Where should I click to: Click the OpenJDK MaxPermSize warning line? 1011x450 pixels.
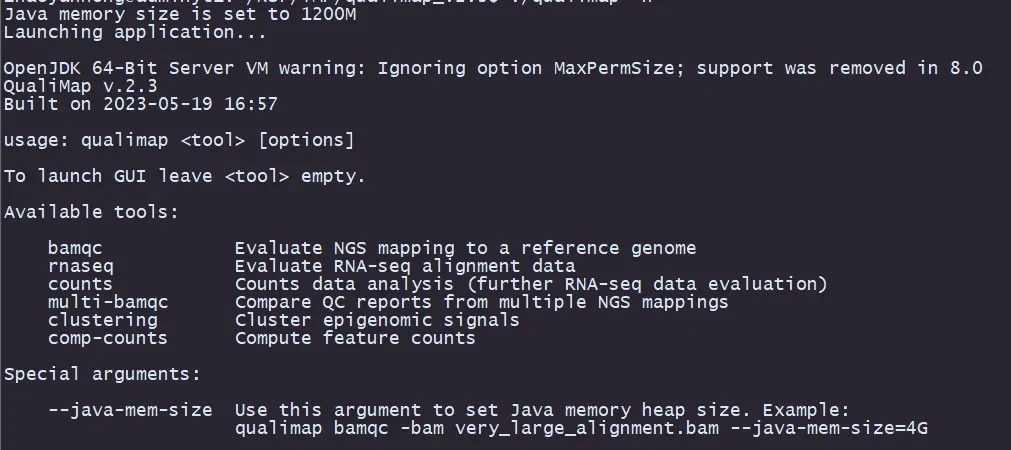493,68
